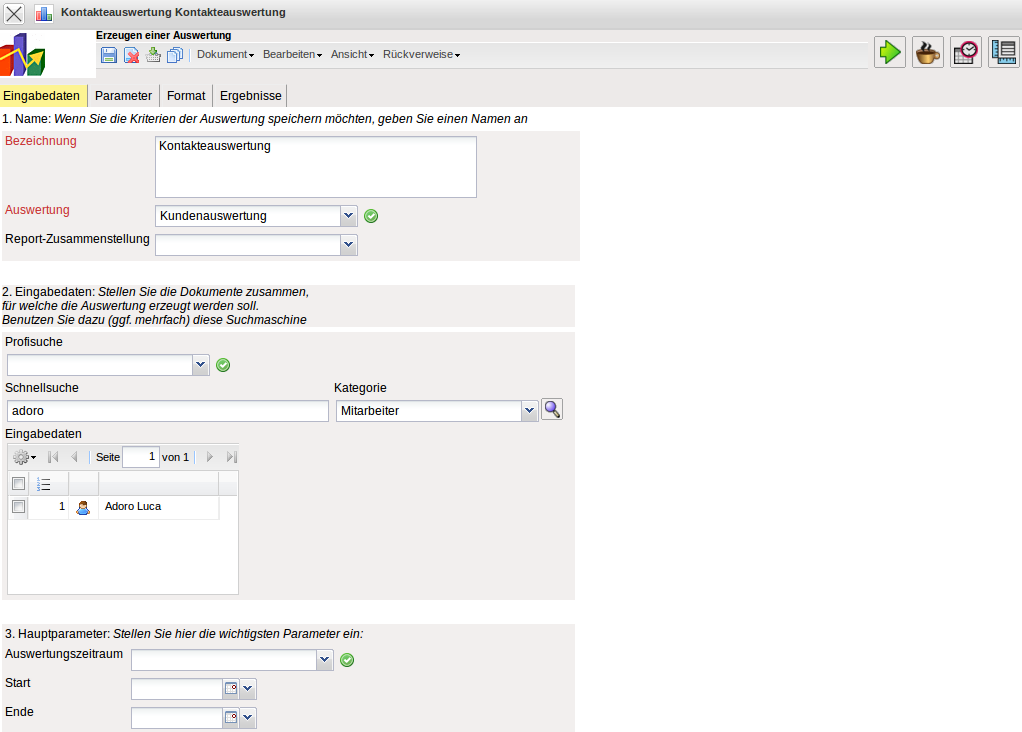Open the Ansicht menu

[353, 54]
